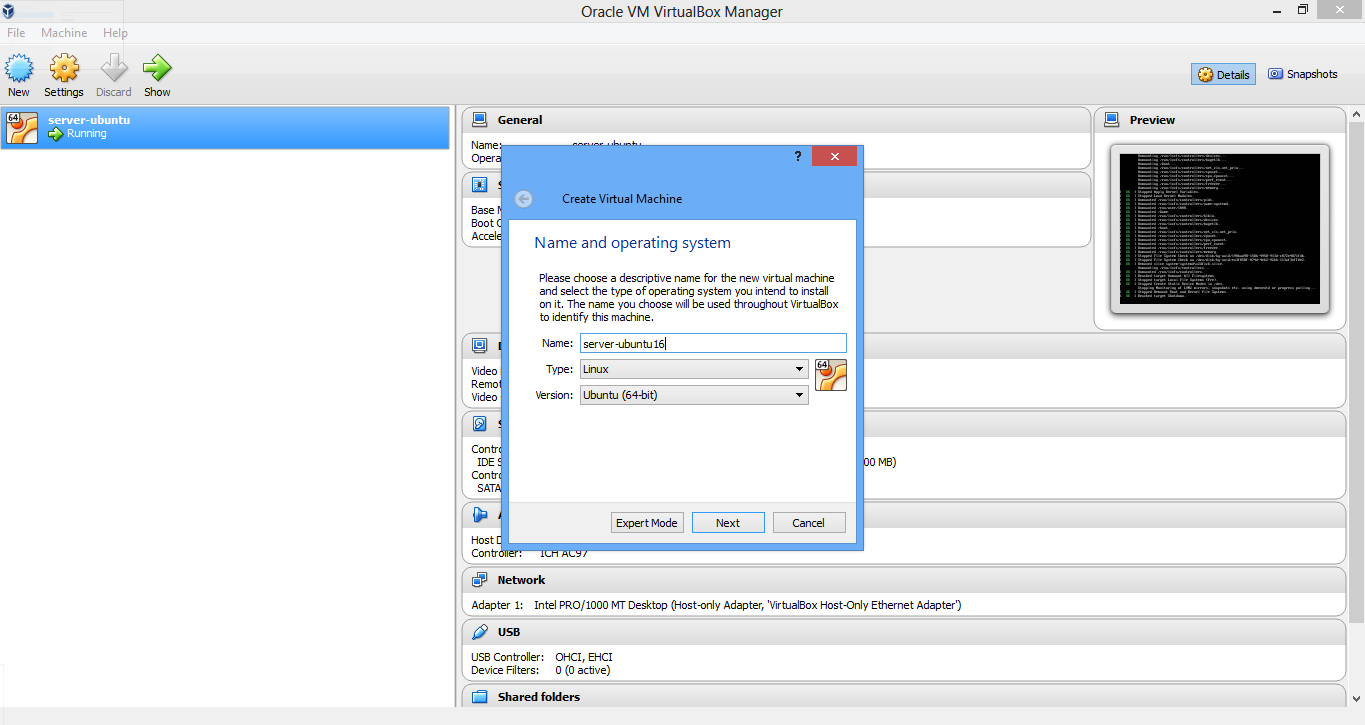Open the Version dropdown showing Ubuntu (64-bit)
This screenshot has height=725, width=1365.
coord(694,395)
